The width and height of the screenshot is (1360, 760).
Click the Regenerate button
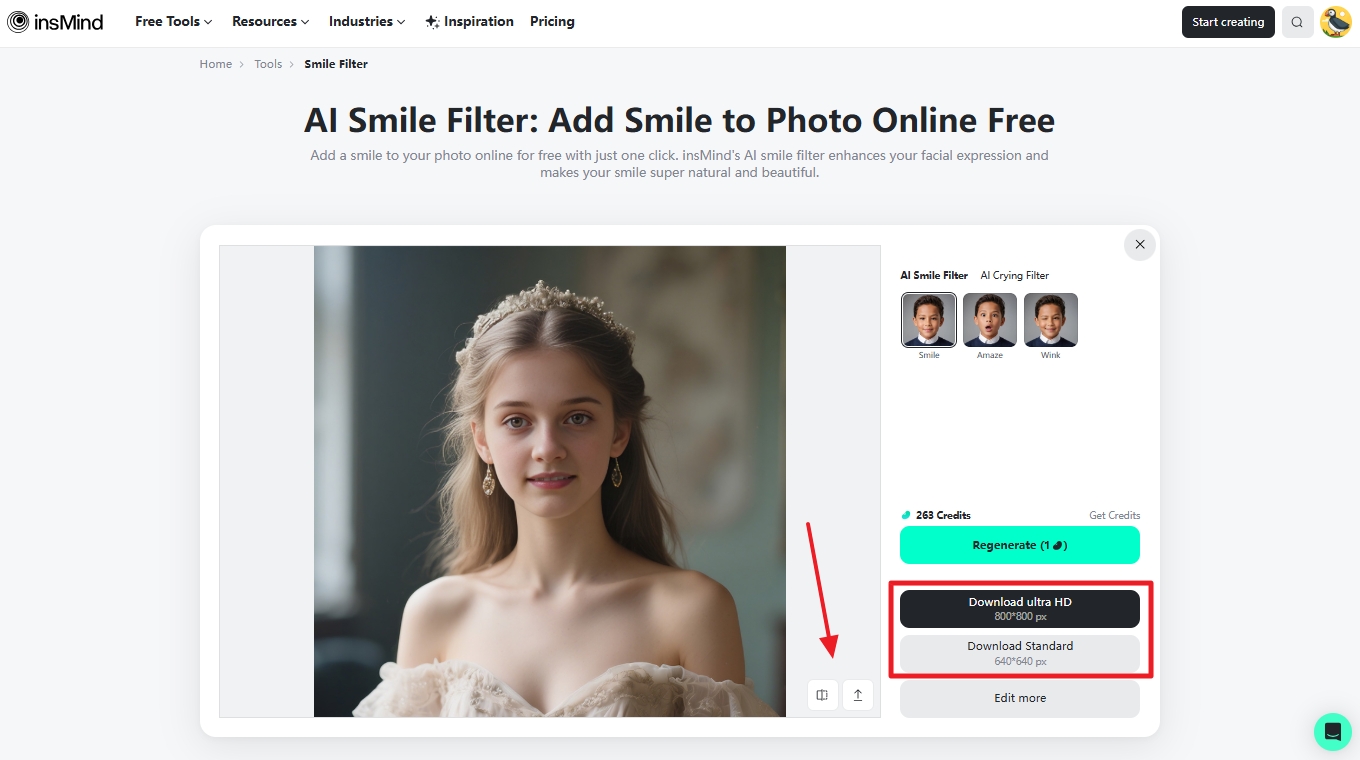[1019, 545]
